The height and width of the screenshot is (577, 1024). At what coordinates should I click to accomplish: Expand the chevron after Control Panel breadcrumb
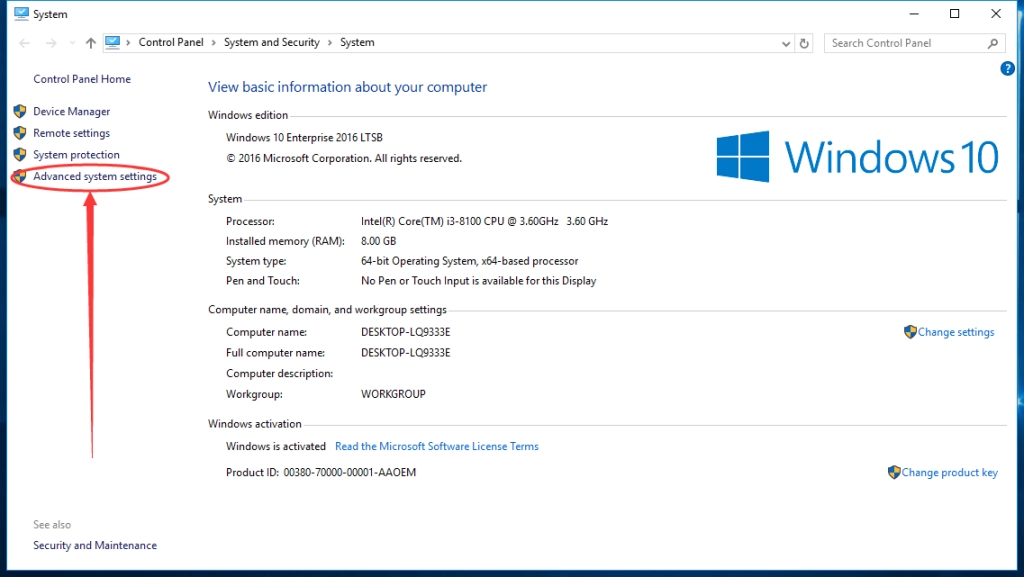(x=213, y=43)
